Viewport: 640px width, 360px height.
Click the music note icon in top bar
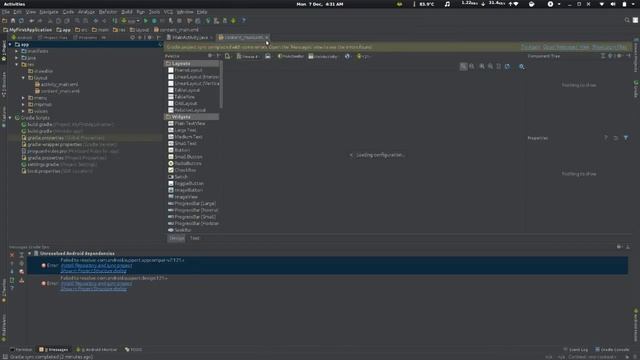(447, 4)
